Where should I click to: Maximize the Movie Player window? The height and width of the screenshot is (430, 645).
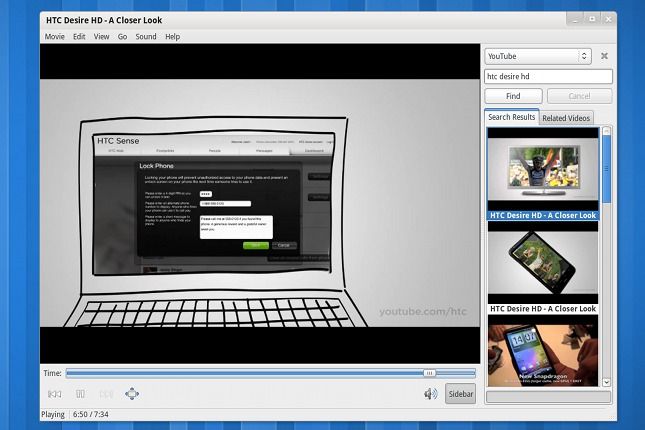(592, 19)
